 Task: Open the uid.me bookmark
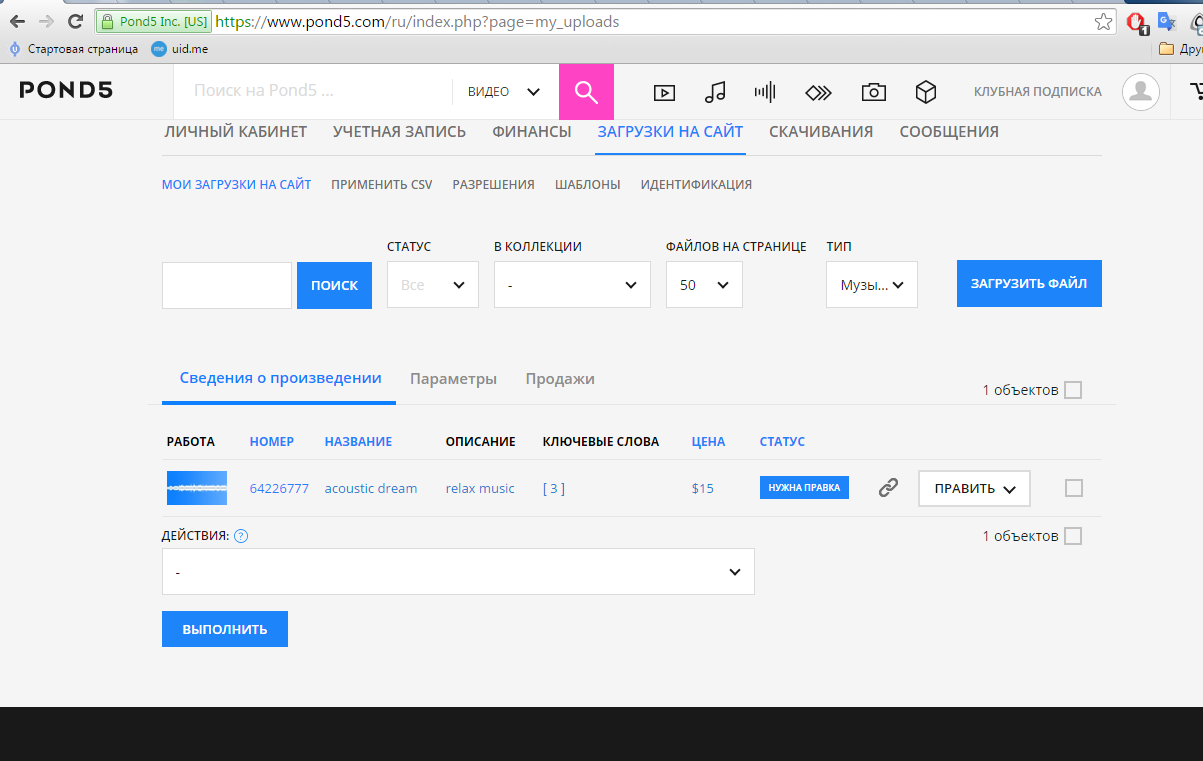180,48
